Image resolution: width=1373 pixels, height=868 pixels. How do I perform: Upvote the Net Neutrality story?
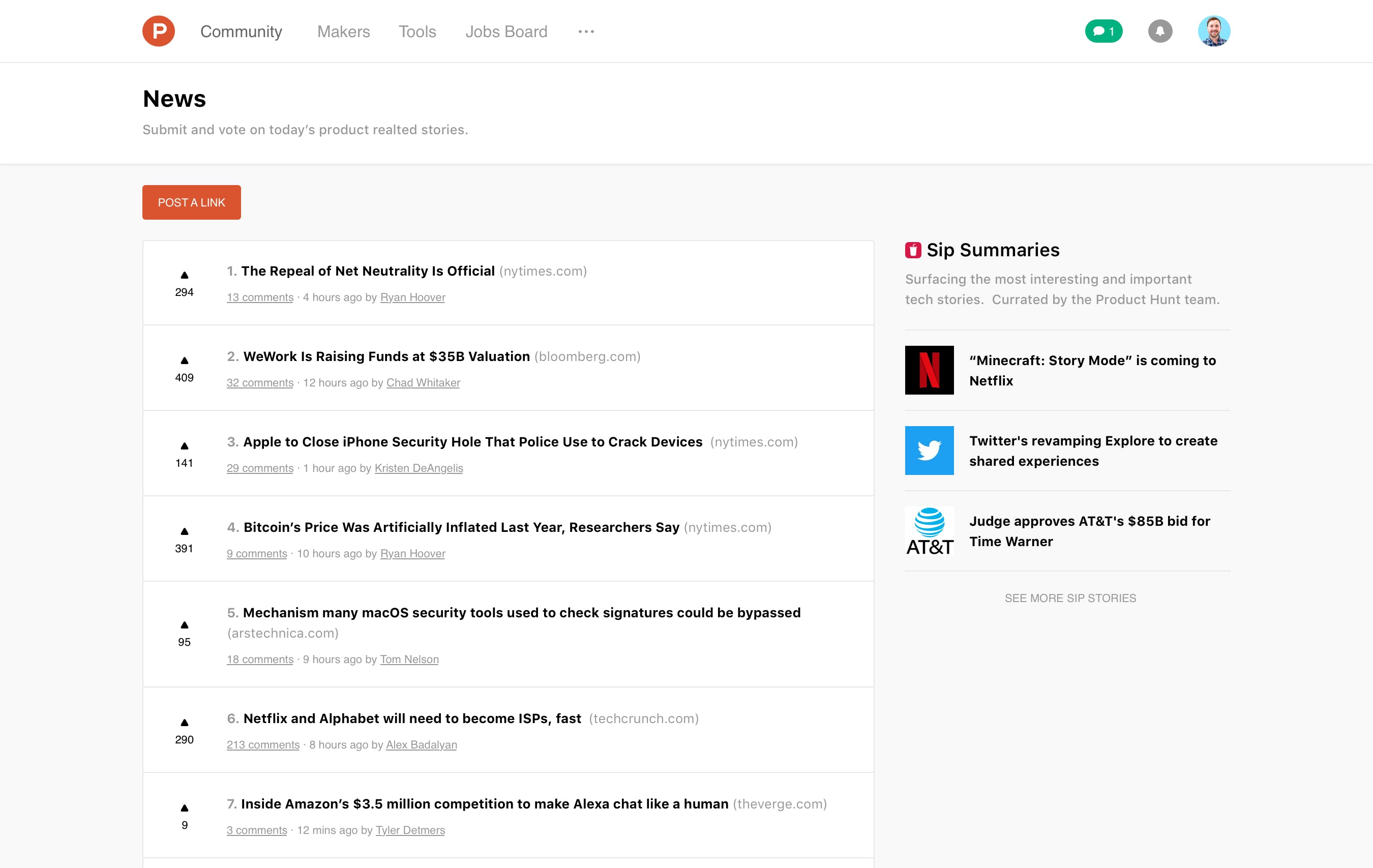pos(184,276)
